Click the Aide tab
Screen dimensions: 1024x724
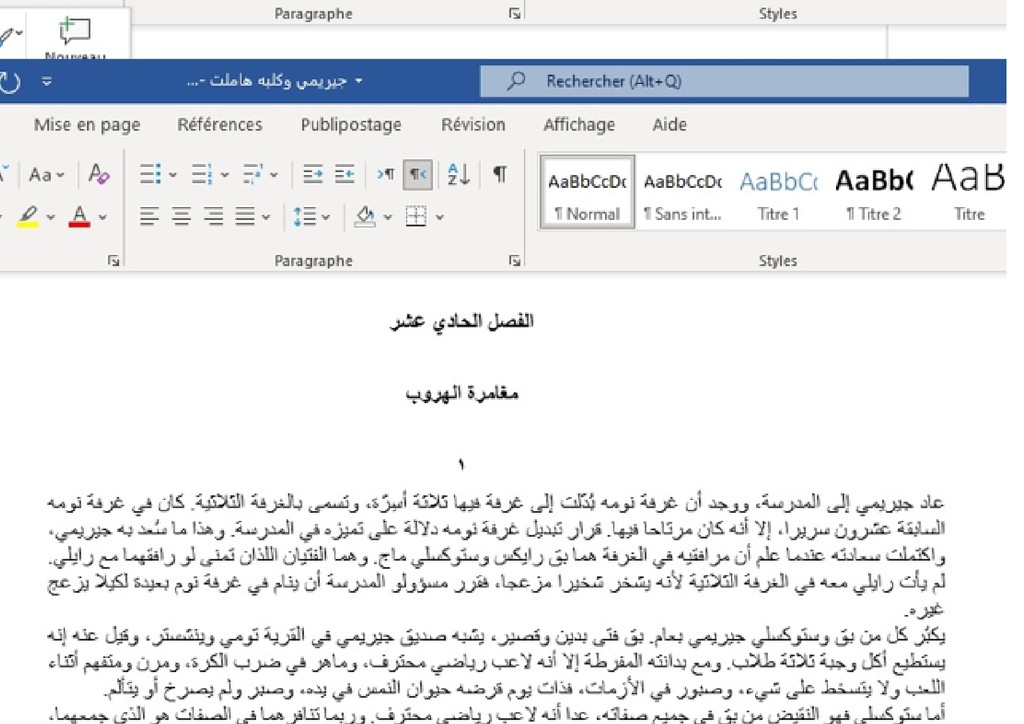(669, 125)
